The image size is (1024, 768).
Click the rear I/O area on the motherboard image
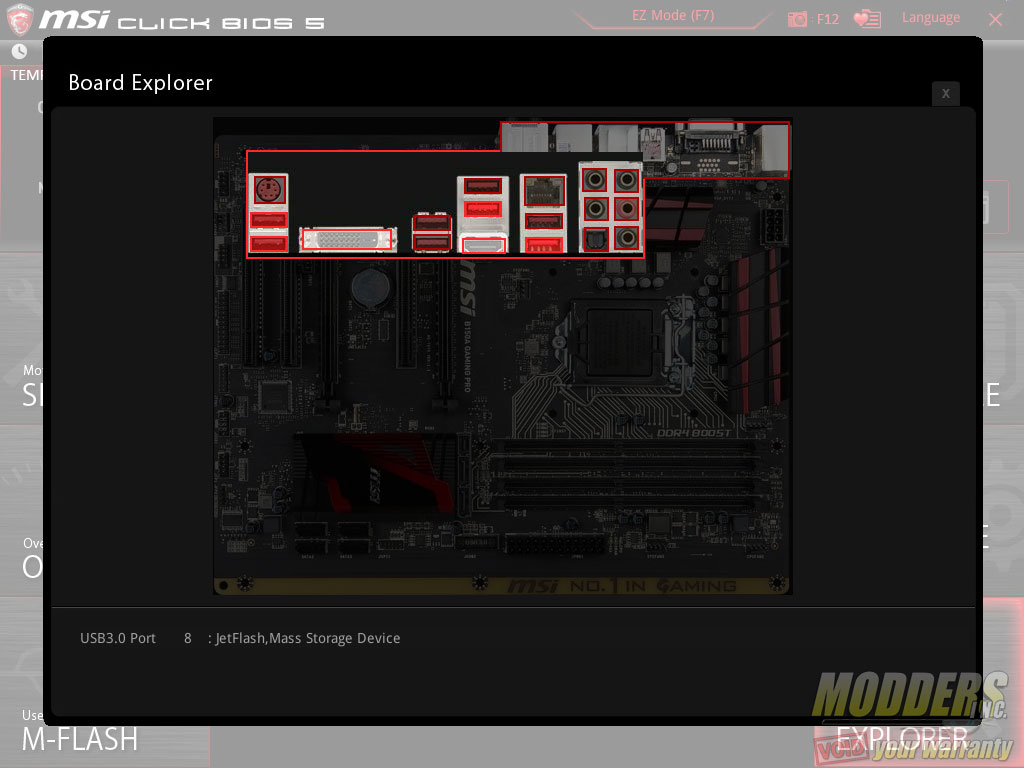tap(645, 149)
